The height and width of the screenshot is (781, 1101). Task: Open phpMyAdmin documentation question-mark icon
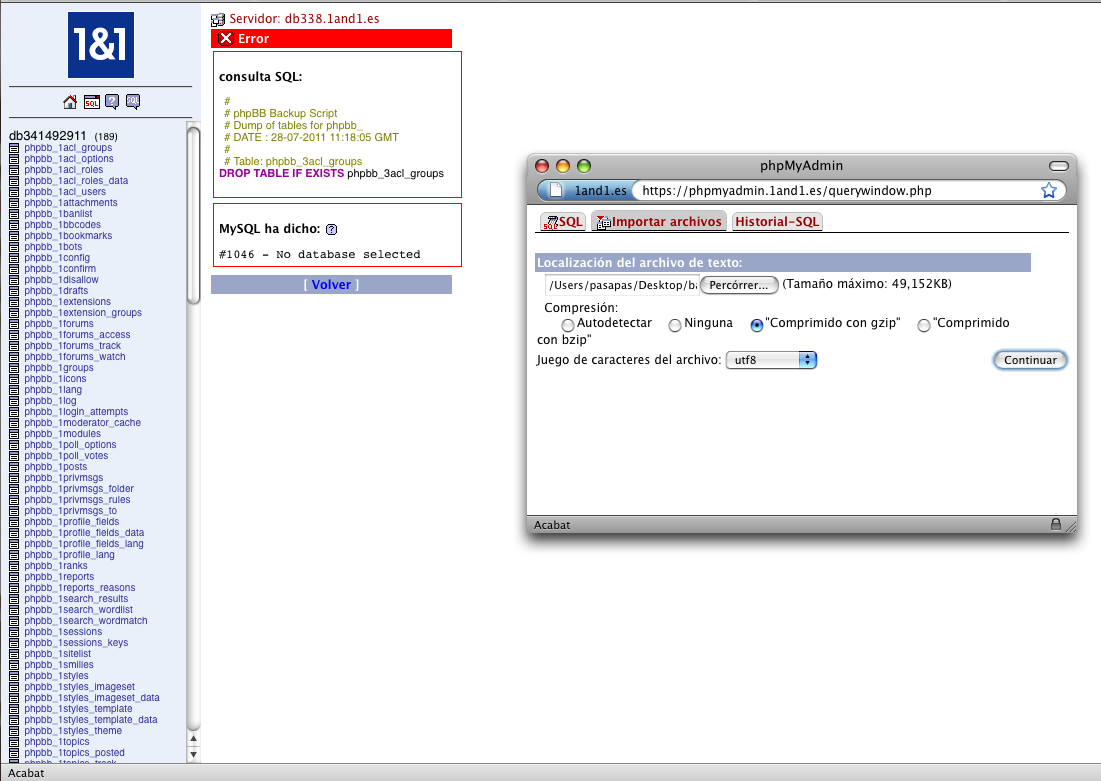click(x=112, y=102)
